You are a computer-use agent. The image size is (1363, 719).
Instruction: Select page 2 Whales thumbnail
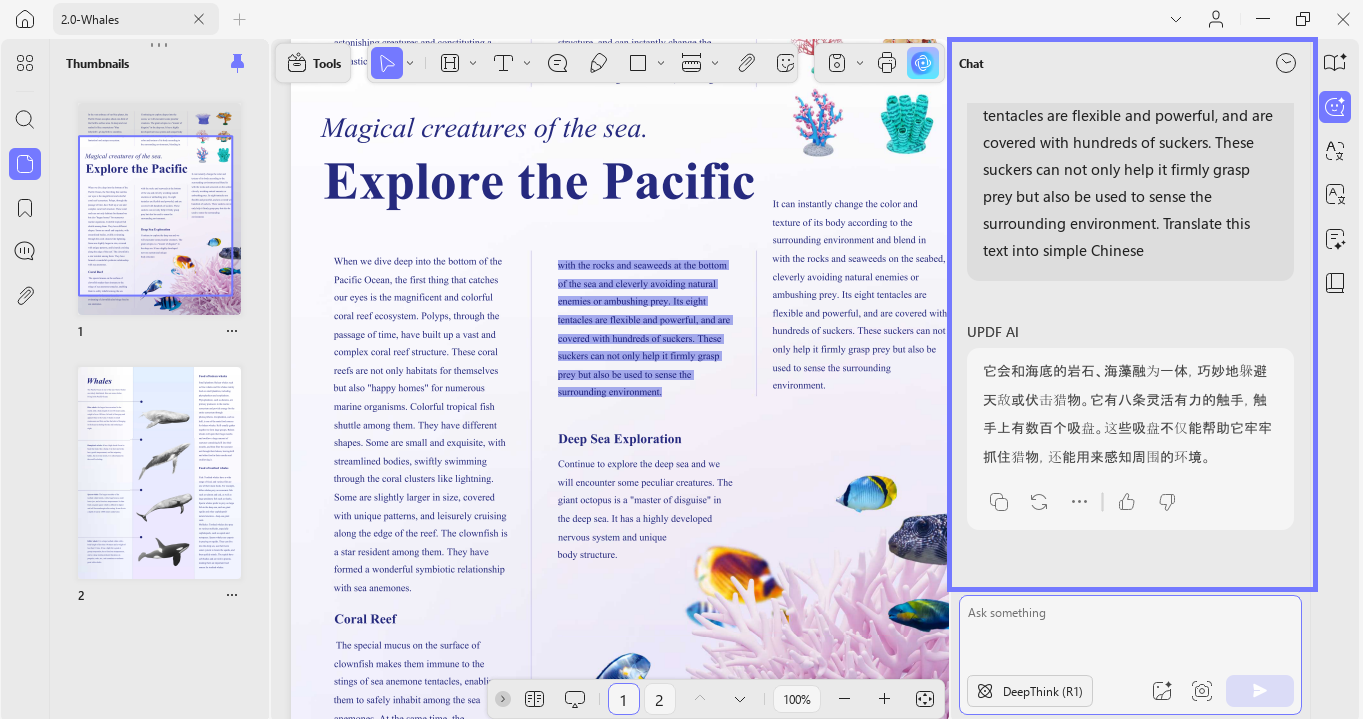pyautogui.click(x=160, y=472)
